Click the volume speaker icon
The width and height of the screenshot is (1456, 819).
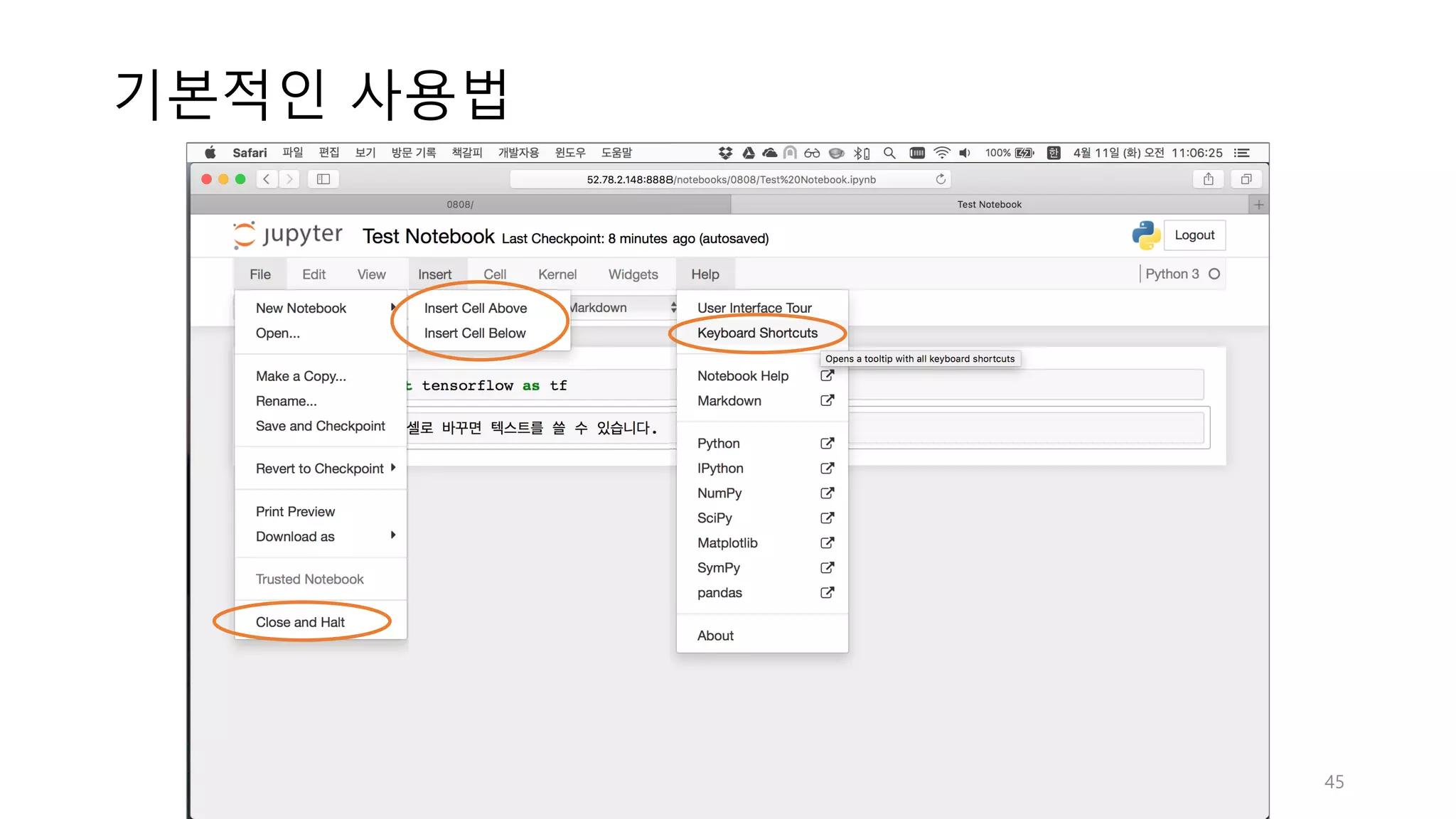[965, 153]
